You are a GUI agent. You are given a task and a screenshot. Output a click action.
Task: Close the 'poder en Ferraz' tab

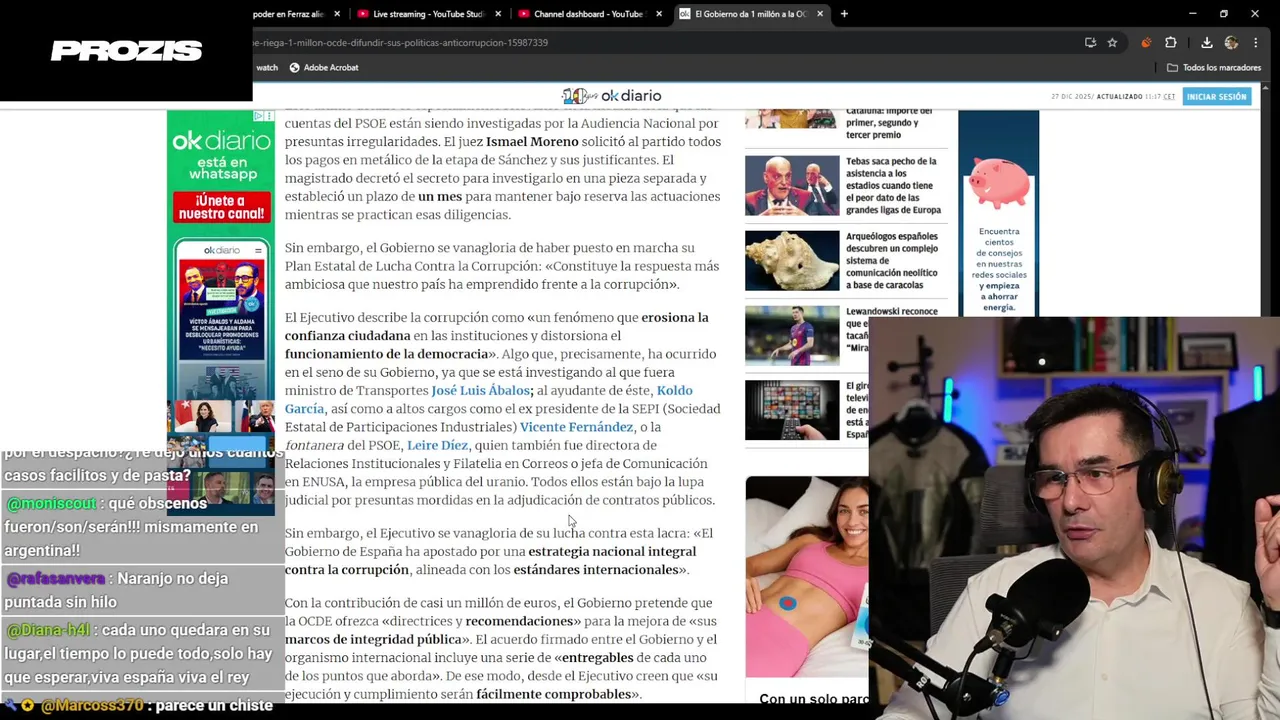click(337, 14)
